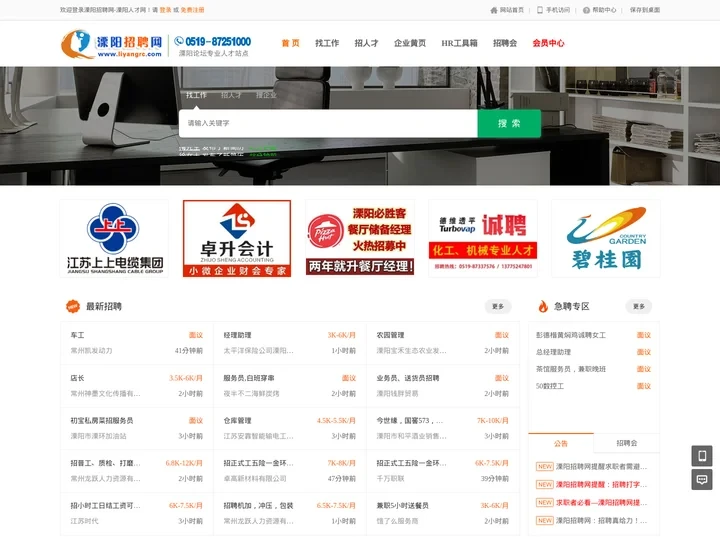720x540 pixels.
Task: Open urgent job 彭德楷黄焖鸡诚聘女工
Action: (x=571, y=335)
